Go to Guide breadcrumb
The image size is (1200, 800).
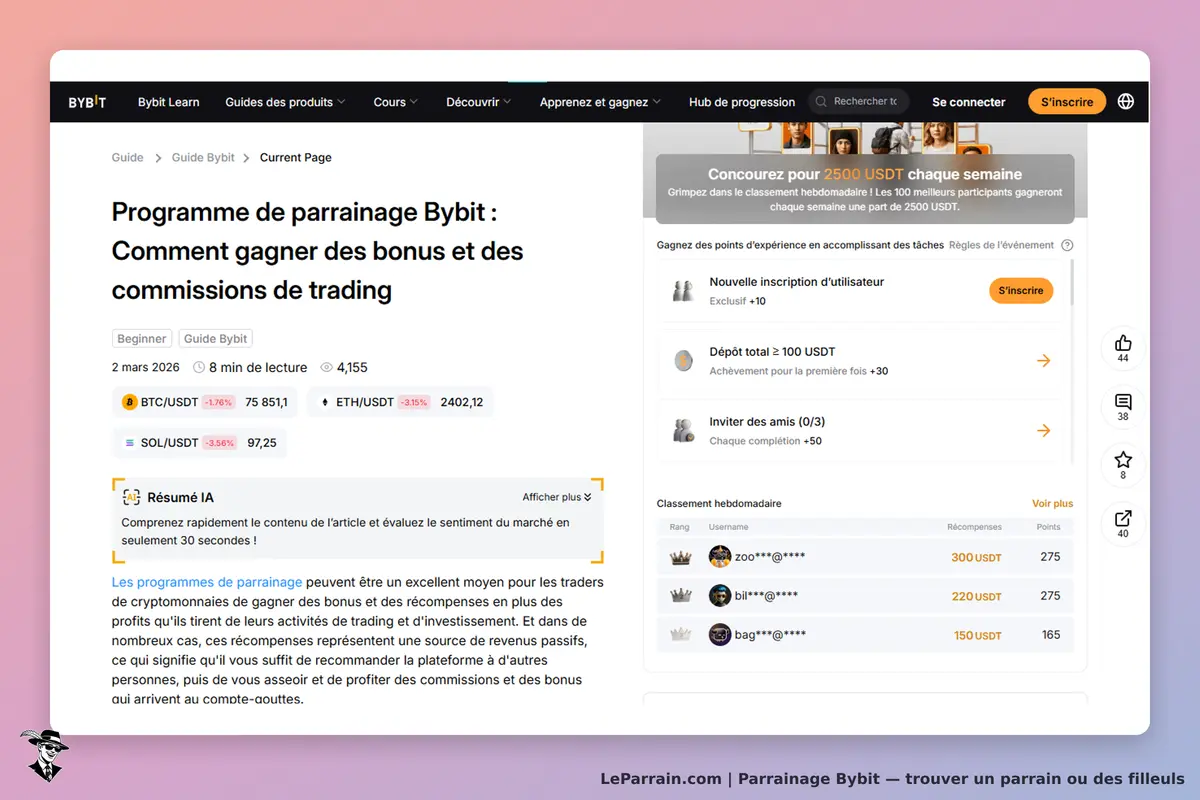point(127,157)
